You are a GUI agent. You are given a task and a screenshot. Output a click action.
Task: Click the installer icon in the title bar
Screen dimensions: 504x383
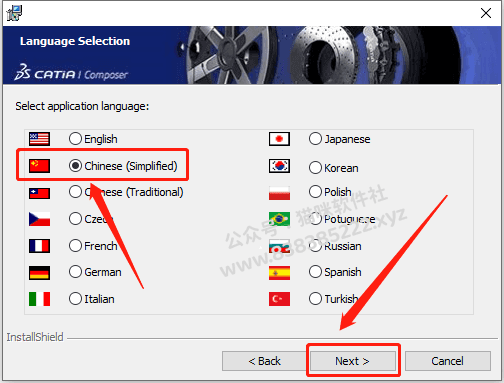point(14,13)
